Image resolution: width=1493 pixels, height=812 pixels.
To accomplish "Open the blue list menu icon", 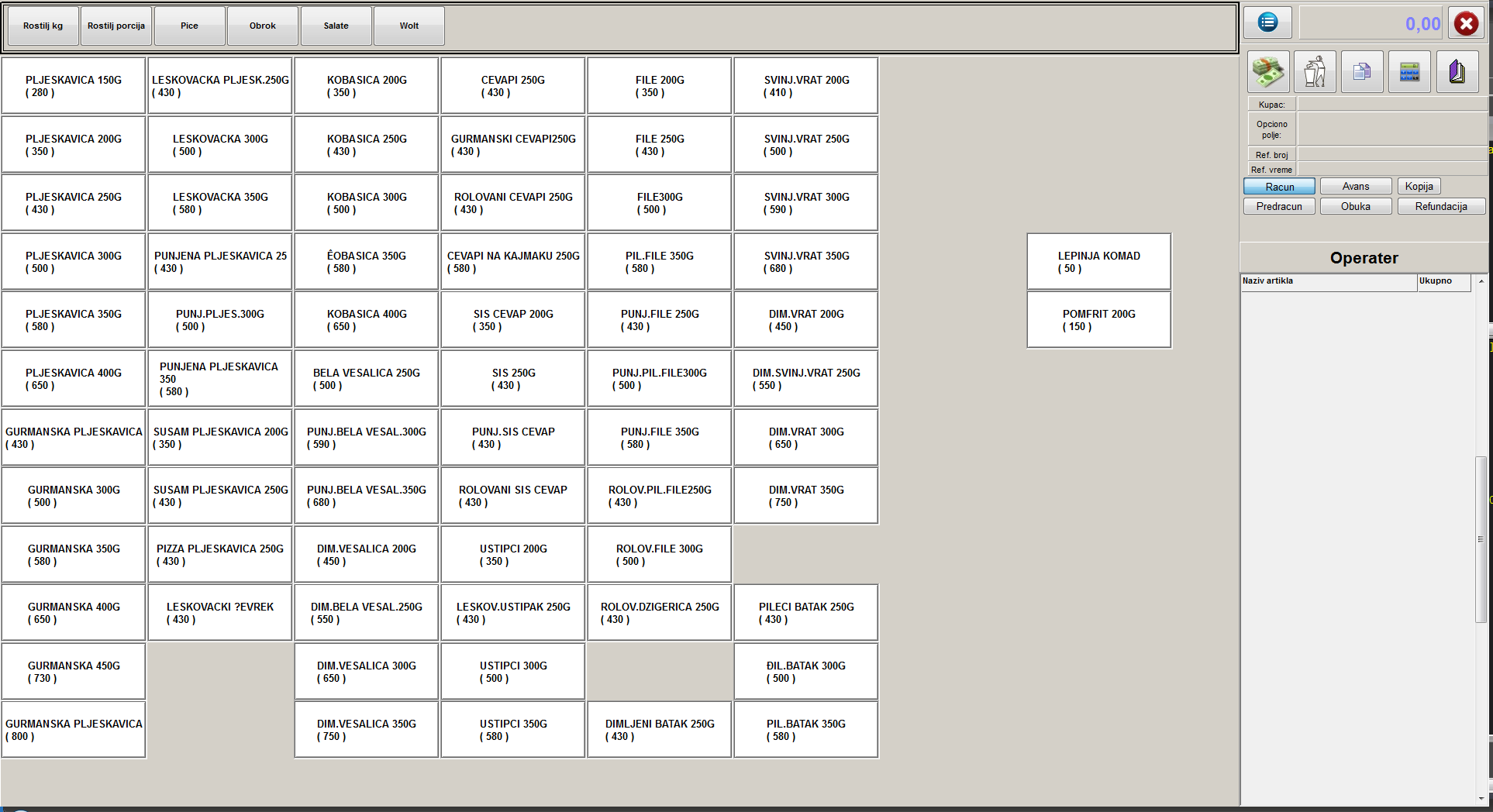I will click(1267, 22).
